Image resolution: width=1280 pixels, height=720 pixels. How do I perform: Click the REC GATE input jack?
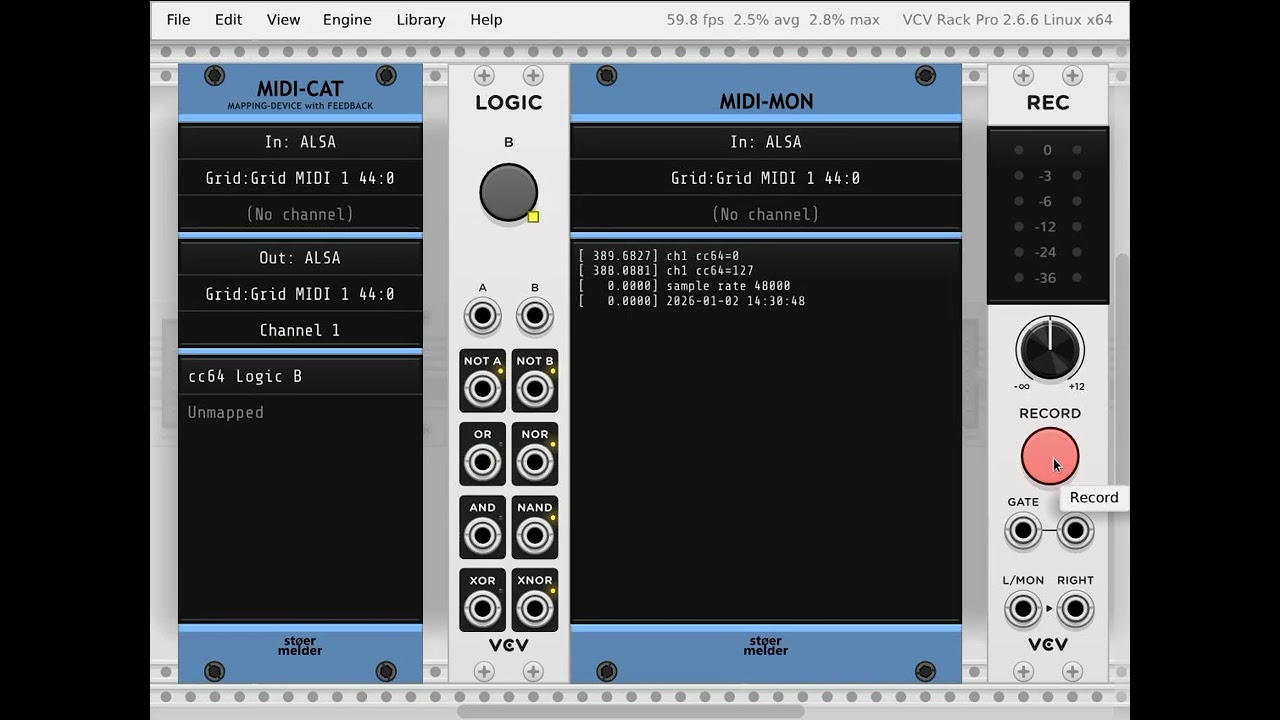[1023, 531]
